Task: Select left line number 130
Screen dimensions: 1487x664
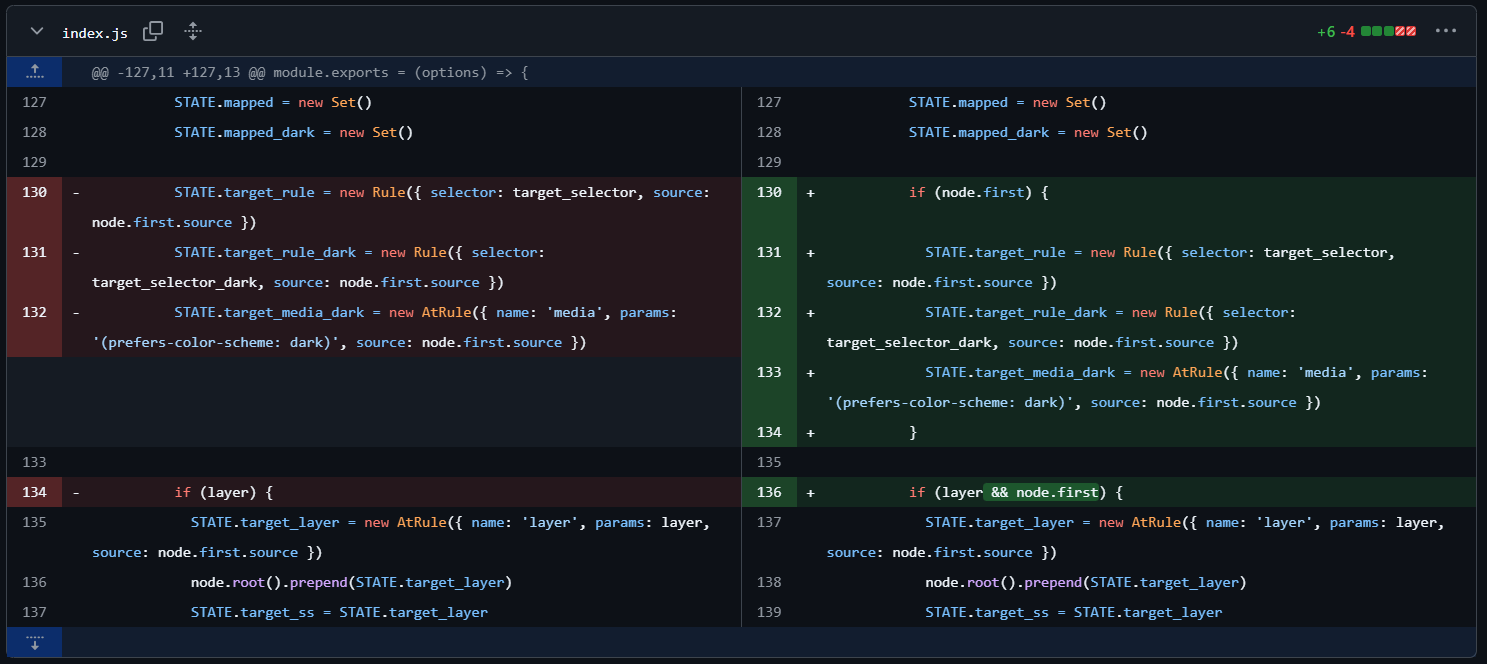Action: coord(34,192)
